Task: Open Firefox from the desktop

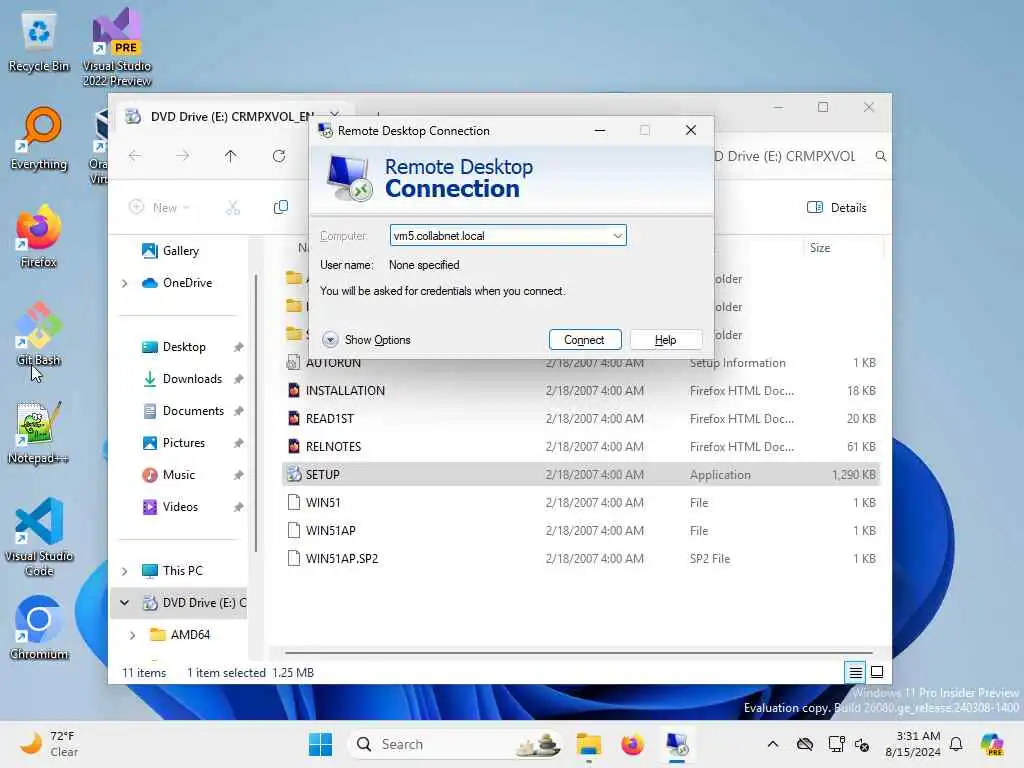Action: [39, 237]
